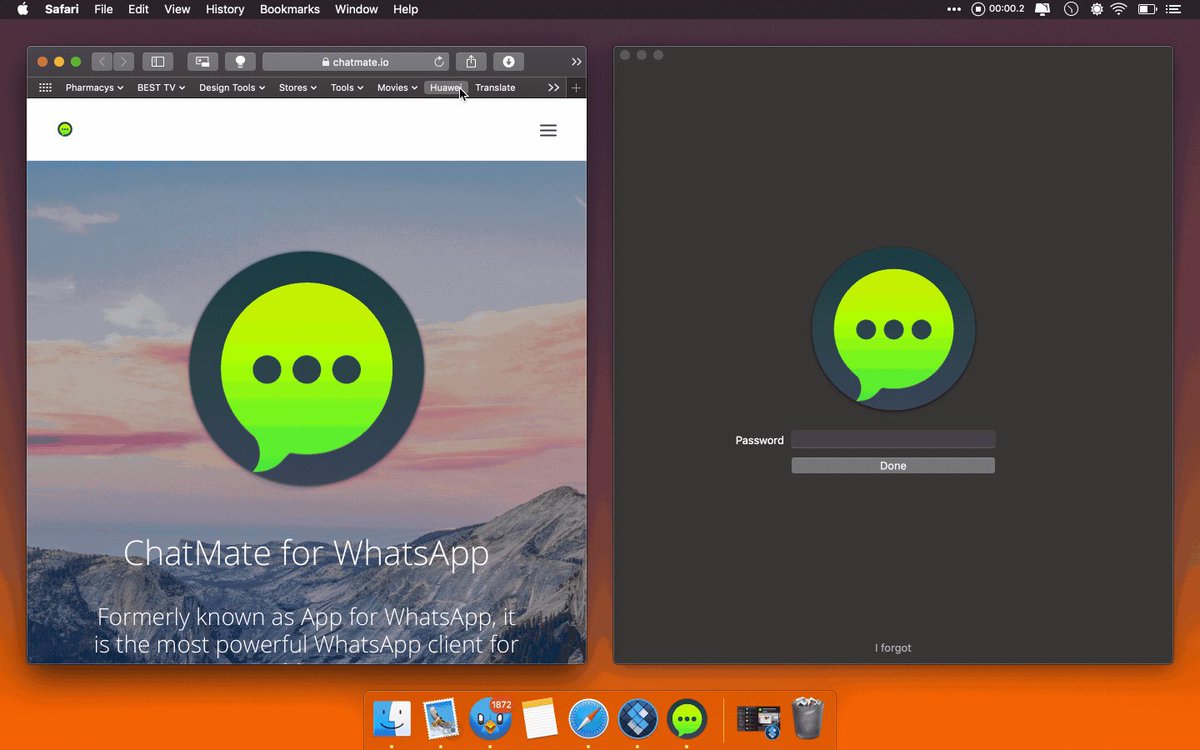Viewport: 1200px width, 750px height.
Task: Open the Trash in the Dock
Action: [x=807, y=718]
